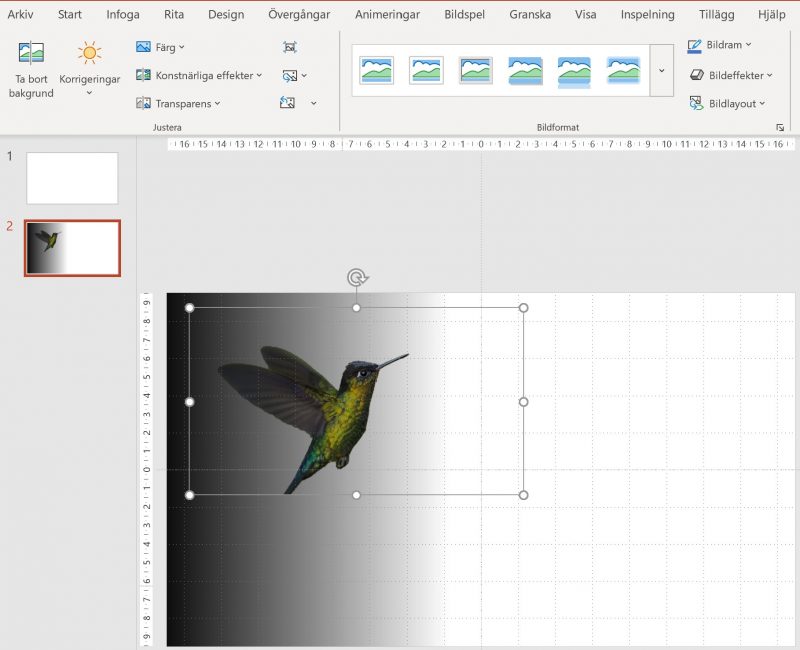Switch to the Infoga tab
This screenshot has width=800, height=650.
point(122,14)
